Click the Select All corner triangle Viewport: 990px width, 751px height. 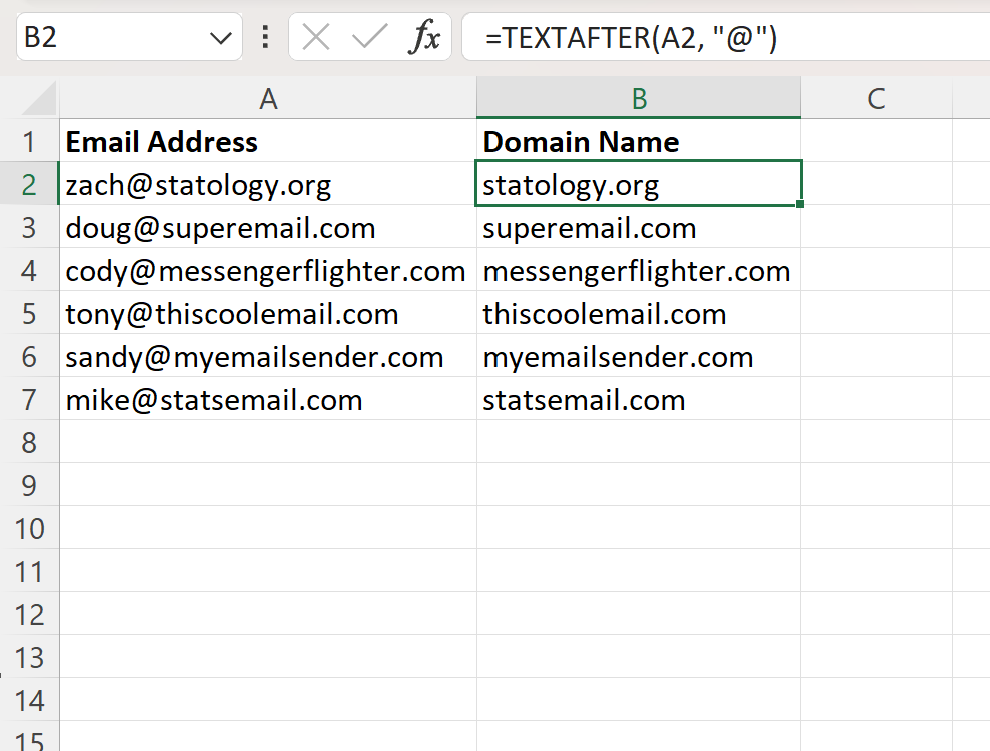point(39,99)
